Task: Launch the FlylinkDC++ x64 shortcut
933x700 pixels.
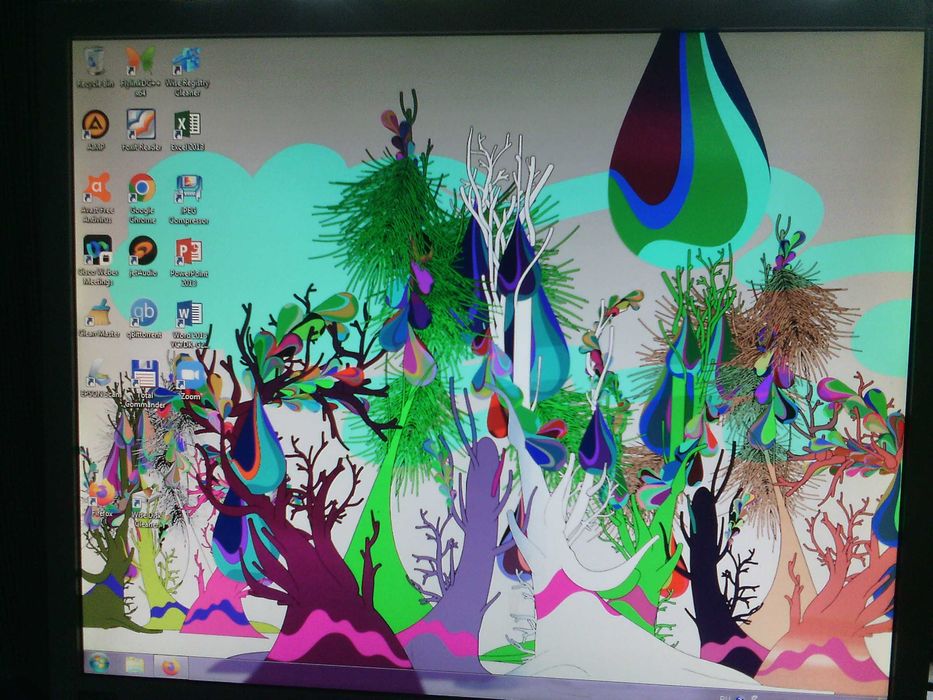Action: tap(140, 70)
